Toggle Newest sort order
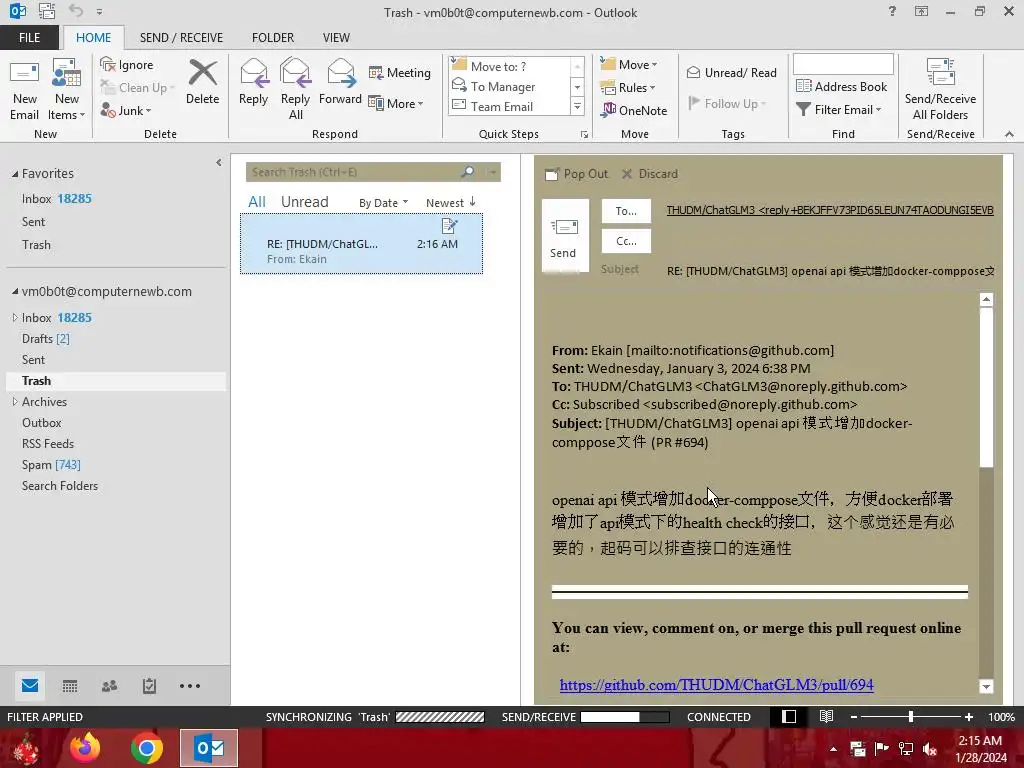Screen dimensions: 1024x768 [451, 203]
